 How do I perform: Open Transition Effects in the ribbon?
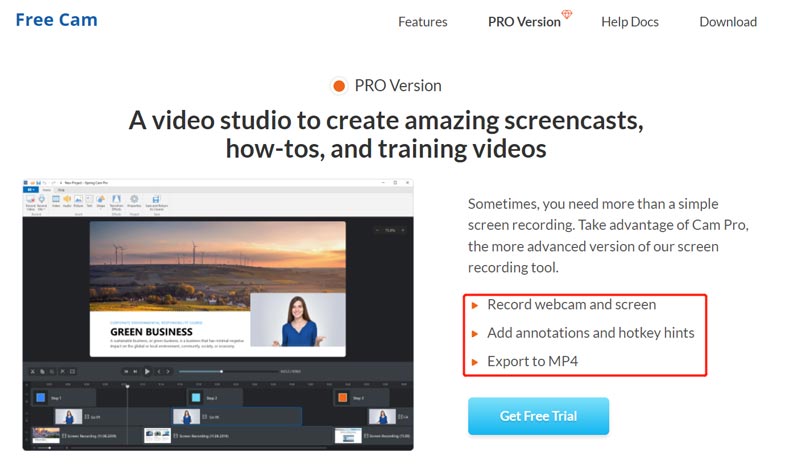point(116,202)
